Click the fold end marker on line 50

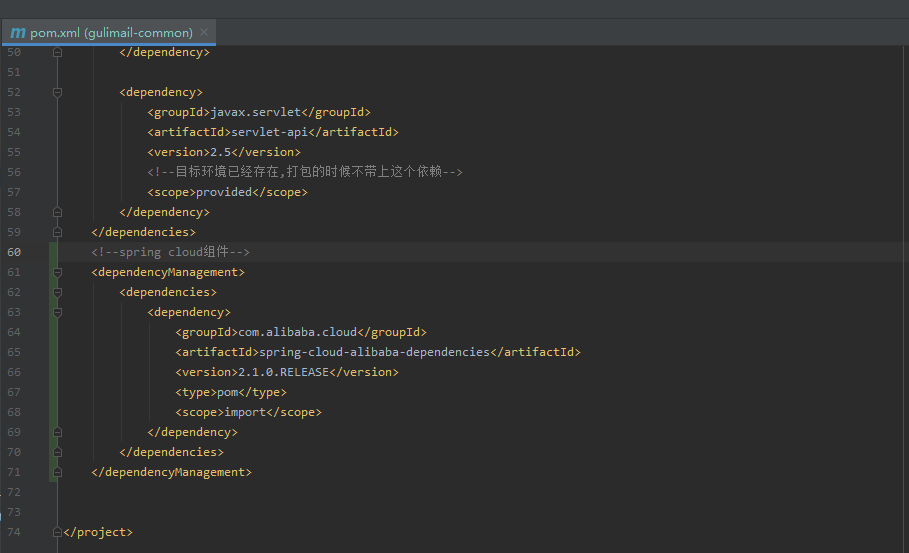pos(57,52)
